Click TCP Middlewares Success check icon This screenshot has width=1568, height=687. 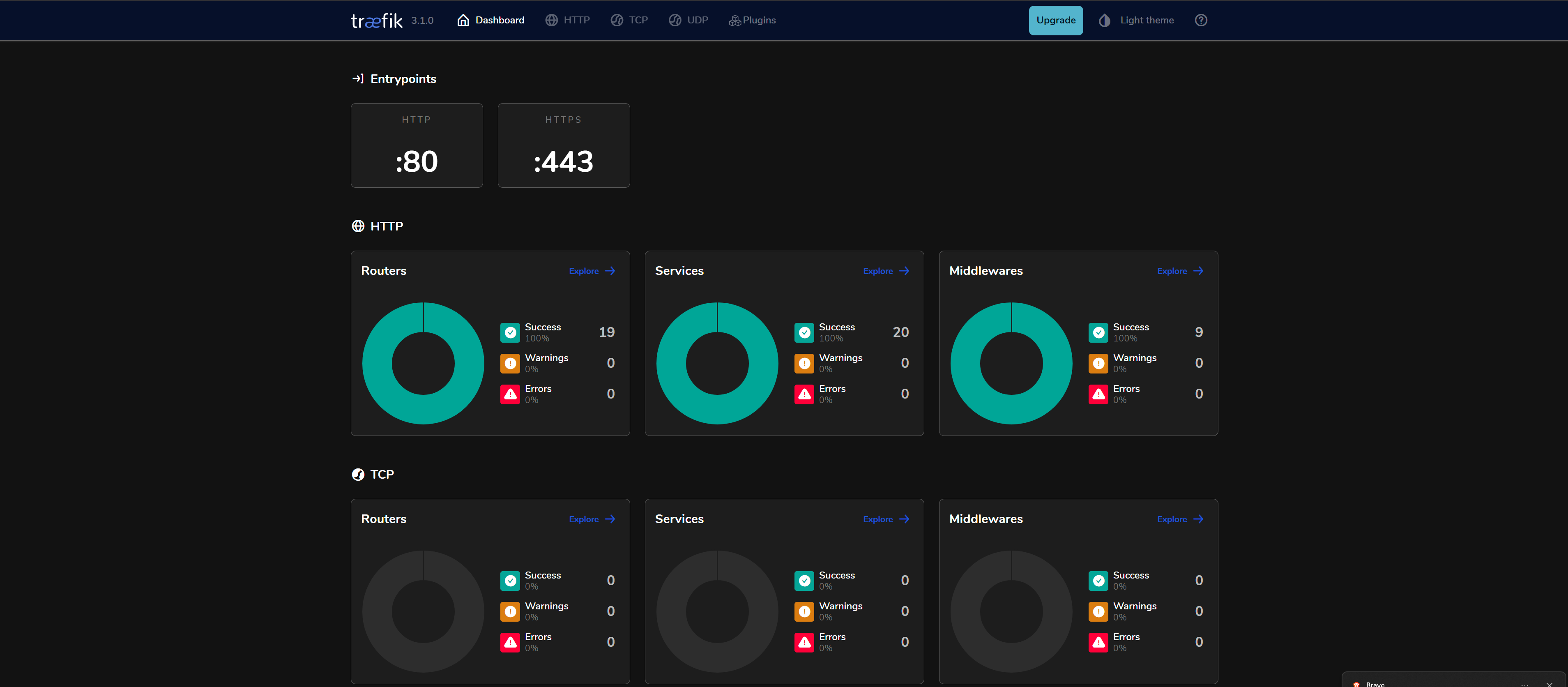[x=1098, y=581]
